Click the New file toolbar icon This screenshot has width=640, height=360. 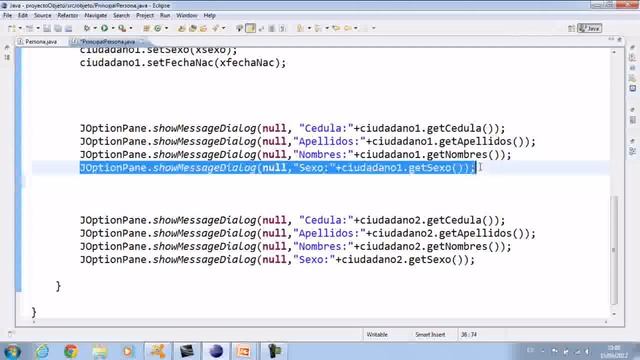click(11, 28)
